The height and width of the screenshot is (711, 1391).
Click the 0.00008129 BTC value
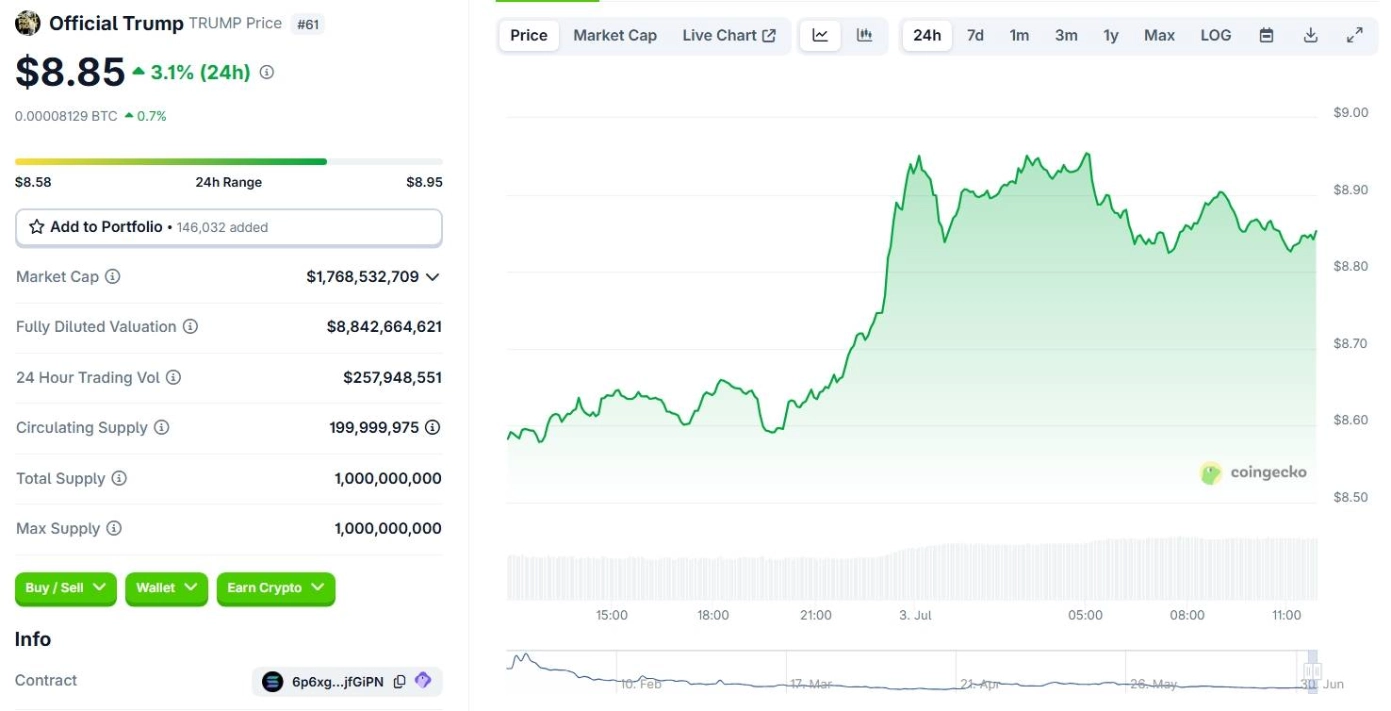point(66,116)
